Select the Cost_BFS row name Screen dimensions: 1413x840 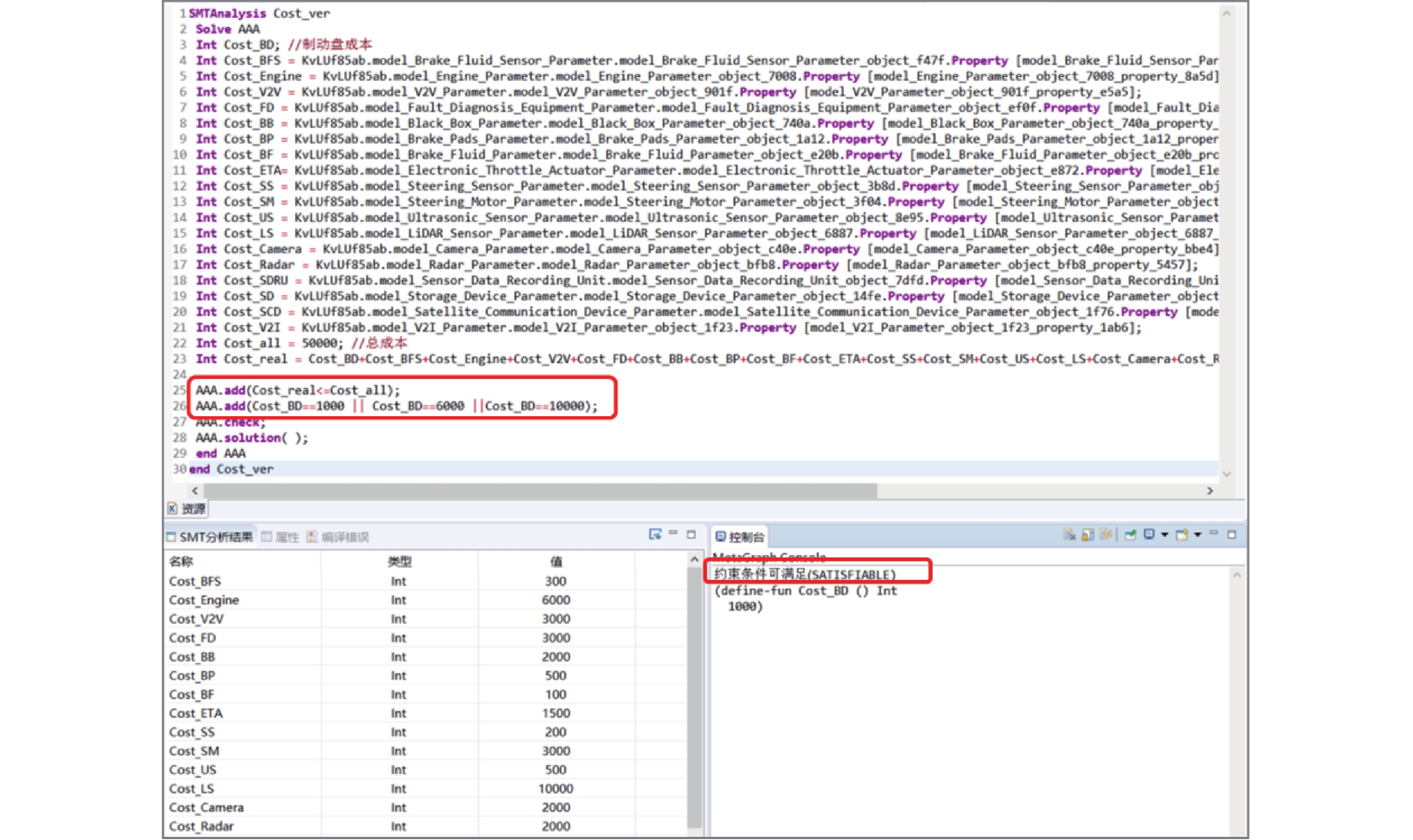point(195,581)
